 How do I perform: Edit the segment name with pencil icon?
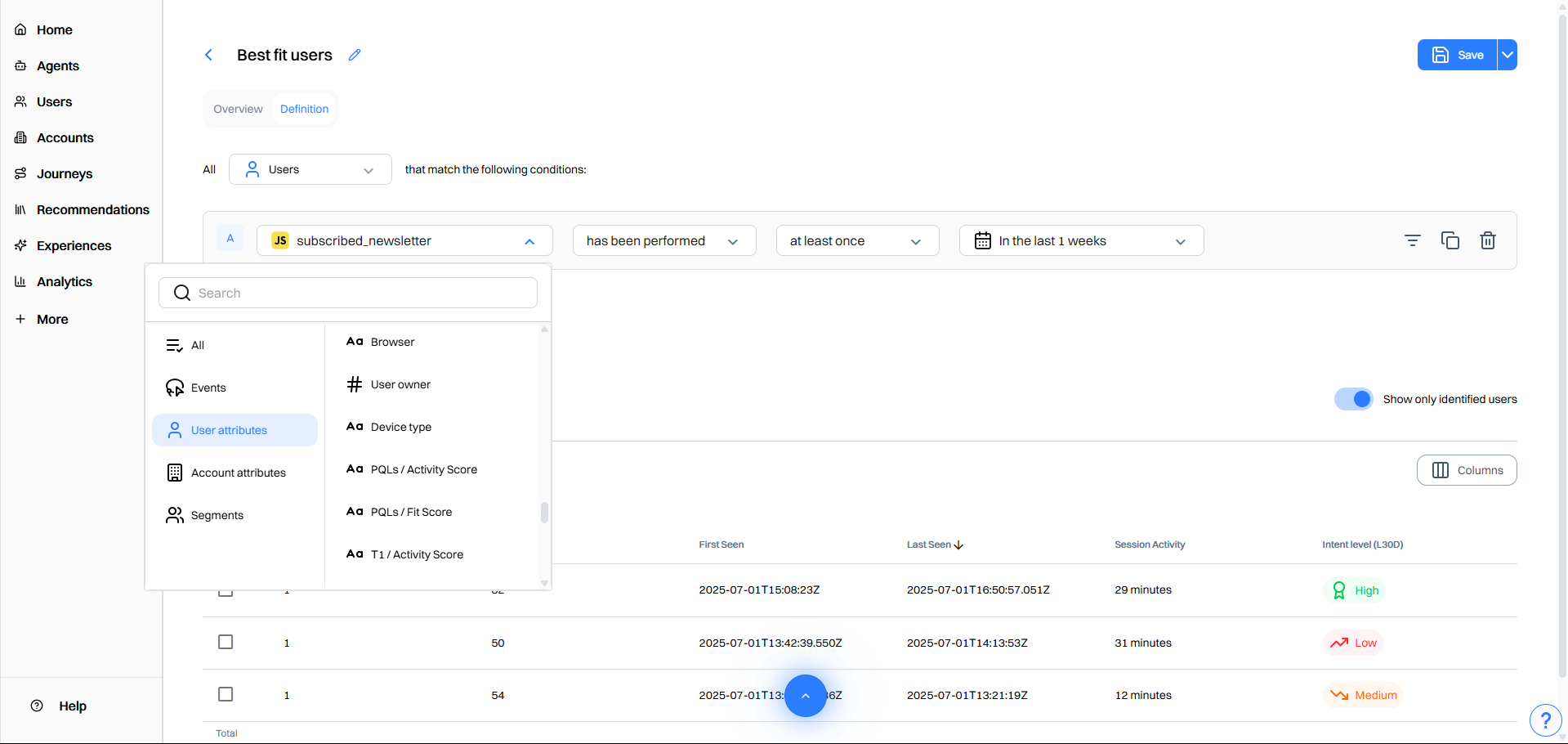355,55
